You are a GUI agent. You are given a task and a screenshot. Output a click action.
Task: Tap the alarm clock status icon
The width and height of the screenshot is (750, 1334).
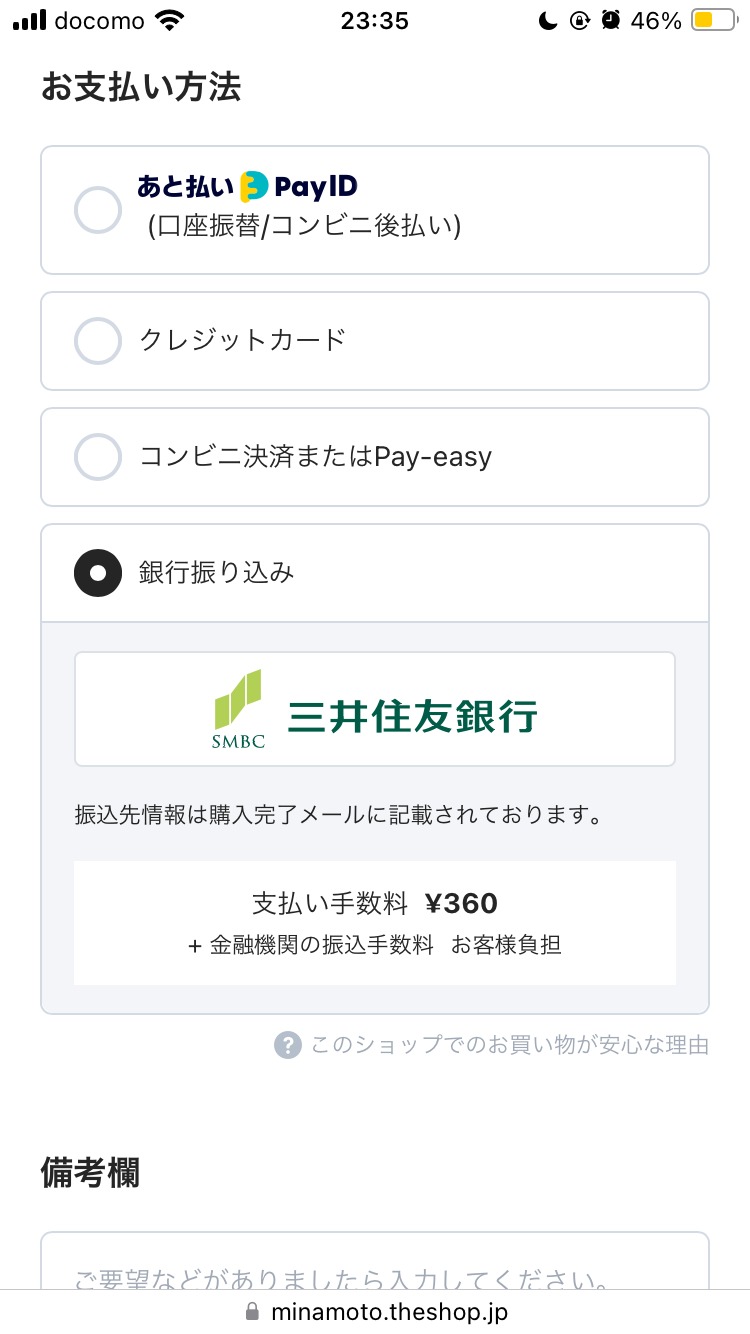(x=611, y=20)
